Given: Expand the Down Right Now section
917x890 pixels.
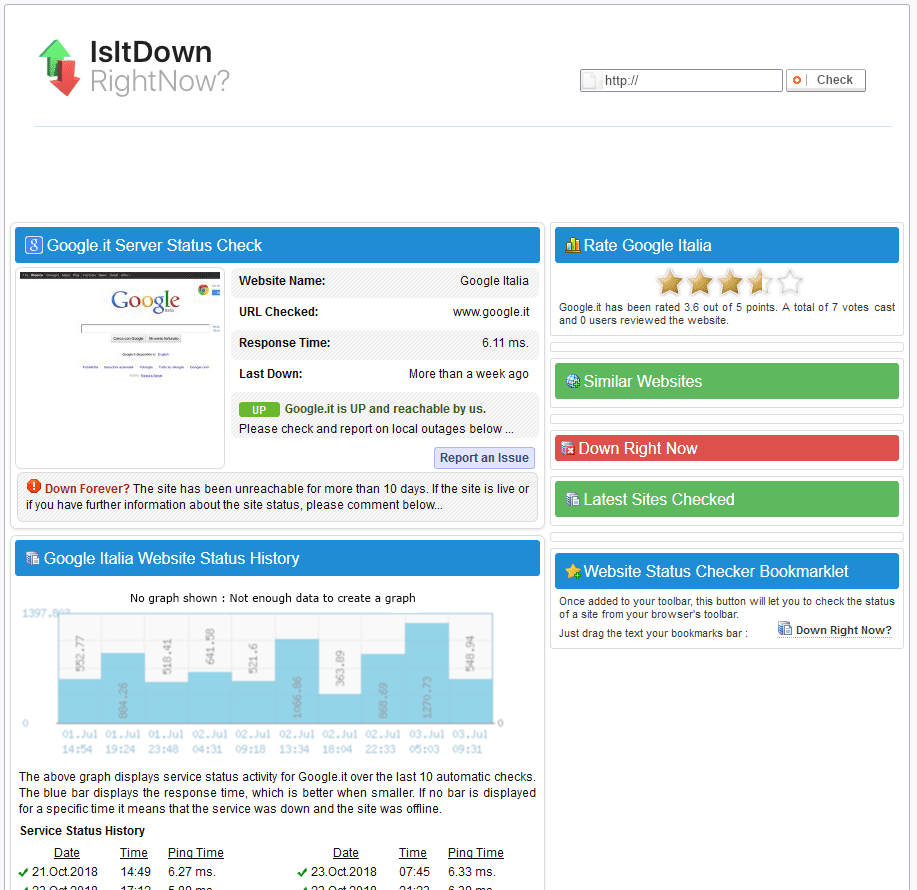Looking at the screenshot, I should pyautogui.click(x=726, y=448).
